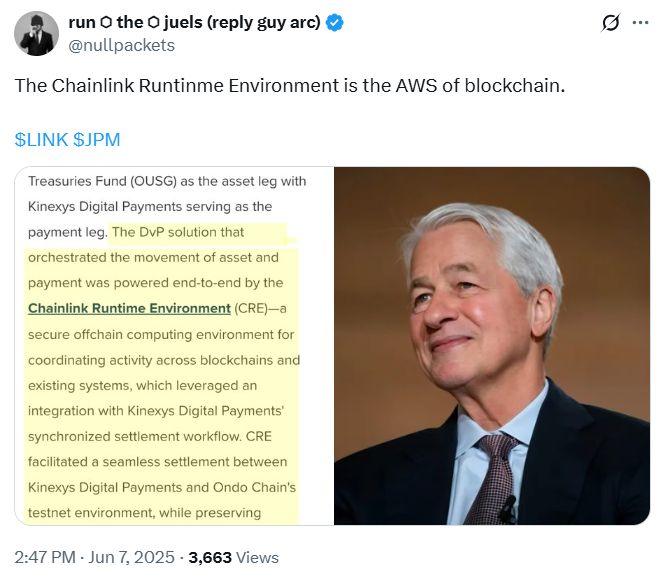Open the photo of the gray-haired man
Screen dimensions: 667x574
click(x=490, y=345)
